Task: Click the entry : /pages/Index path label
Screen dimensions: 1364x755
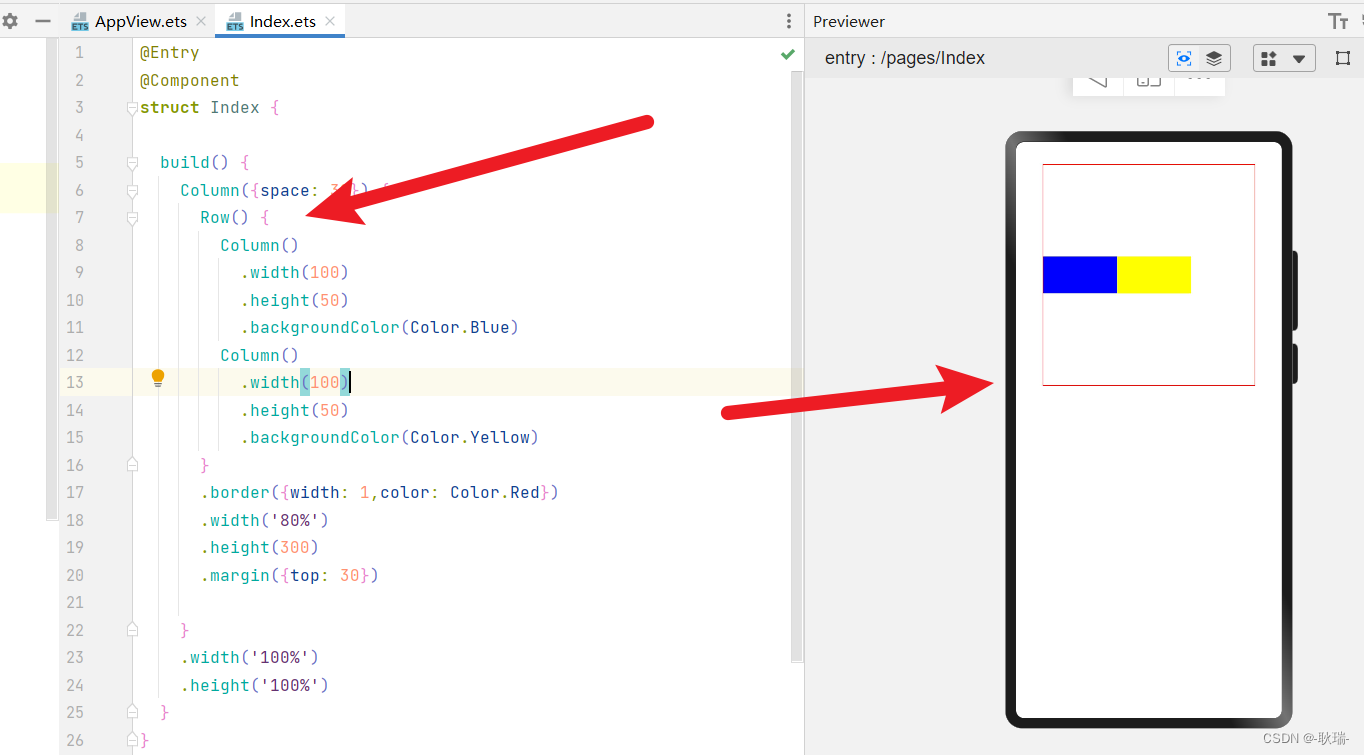Action: pyautogui.click(x=905, y=58)
